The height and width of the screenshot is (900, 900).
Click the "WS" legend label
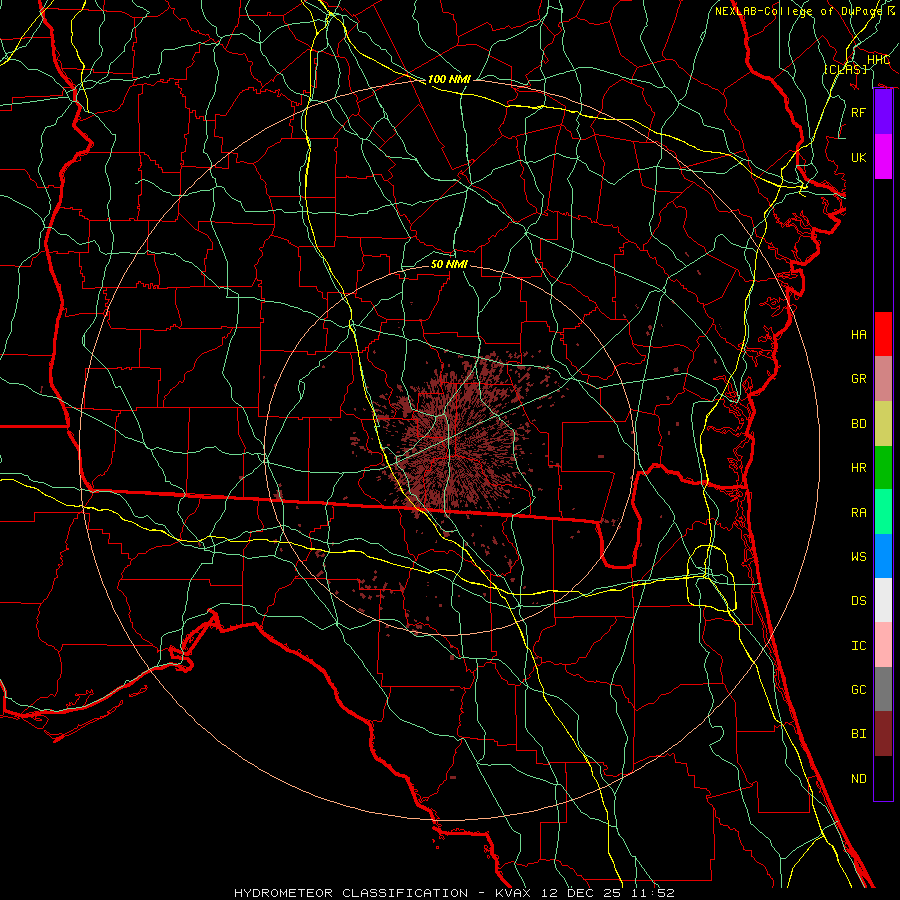click(x=858, y=557)
